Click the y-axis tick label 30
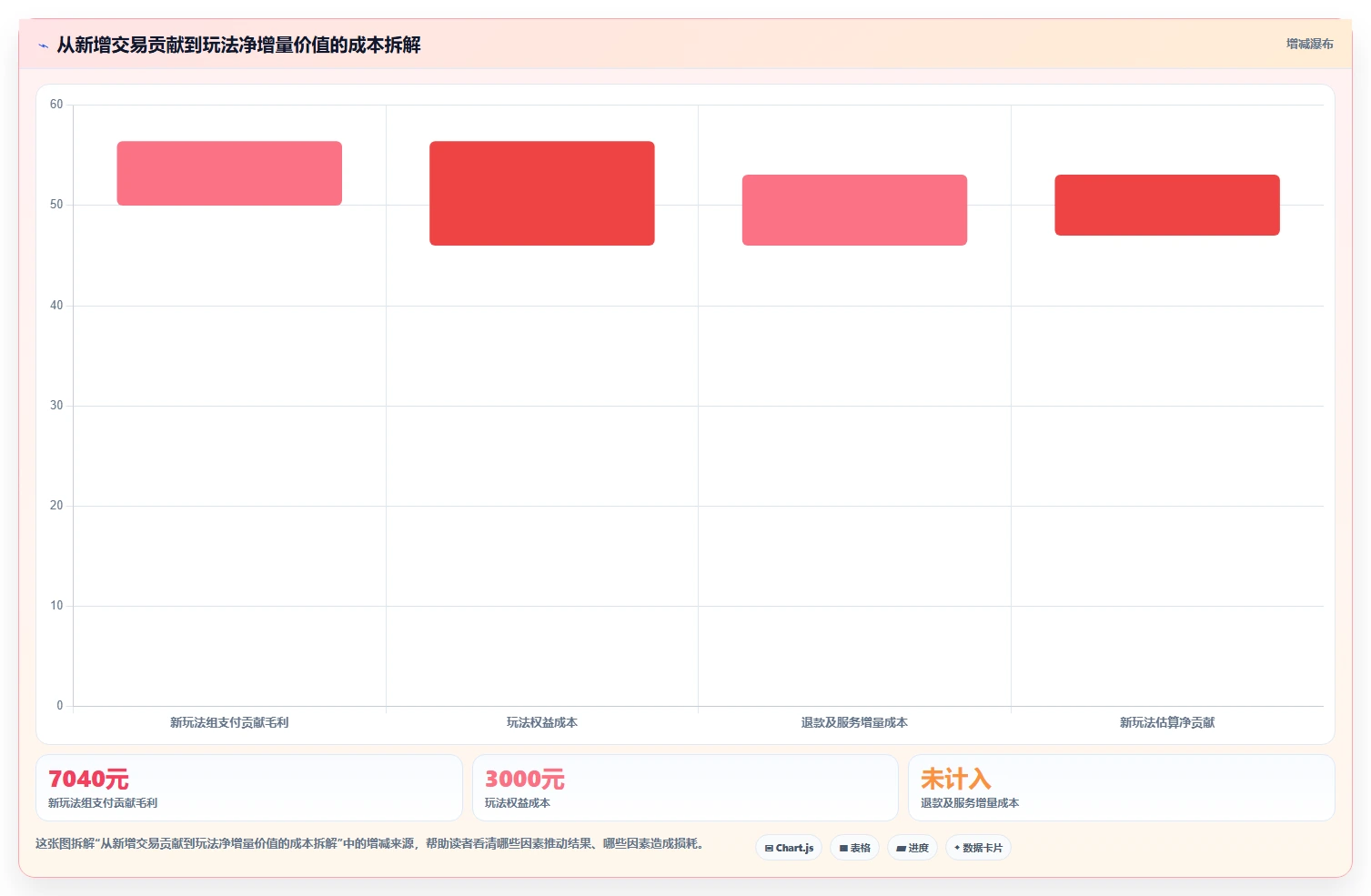This screenshot has width=1371, height=896. click(x=56, y=406)
